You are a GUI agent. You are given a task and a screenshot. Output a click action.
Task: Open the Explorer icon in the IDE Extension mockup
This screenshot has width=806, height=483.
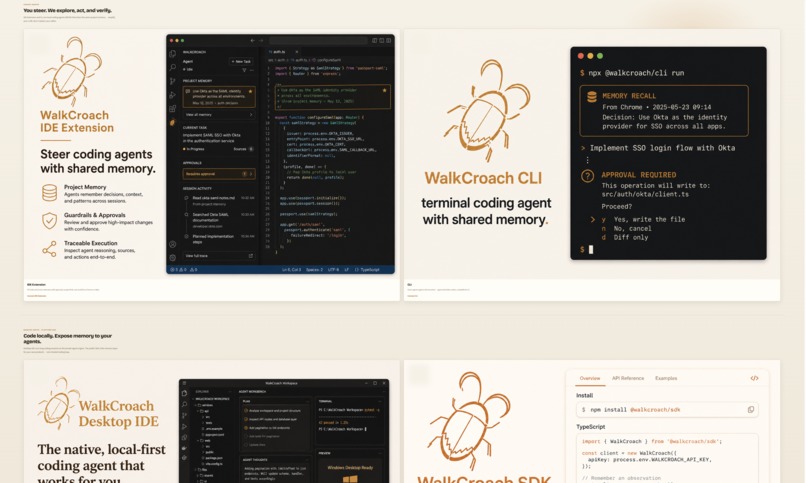click(x=173, y=53)
